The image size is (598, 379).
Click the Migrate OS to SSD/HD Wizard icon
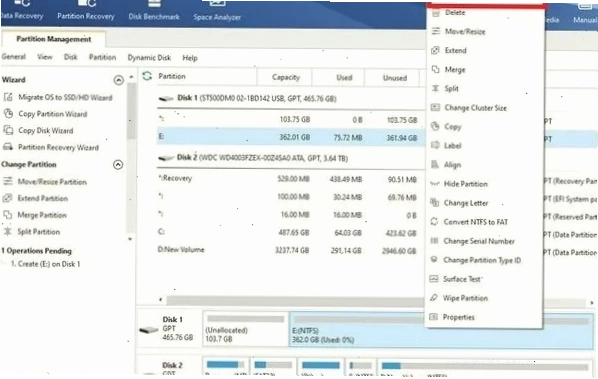coord(8,97)
